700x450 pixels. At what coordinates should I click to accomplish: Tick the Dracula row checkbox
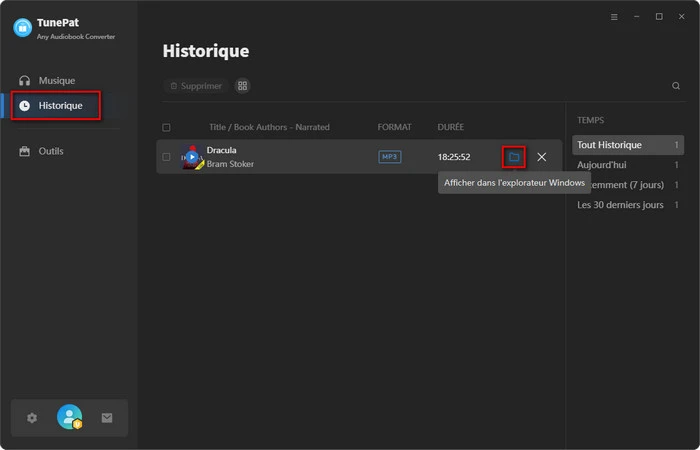coord(166,157)
